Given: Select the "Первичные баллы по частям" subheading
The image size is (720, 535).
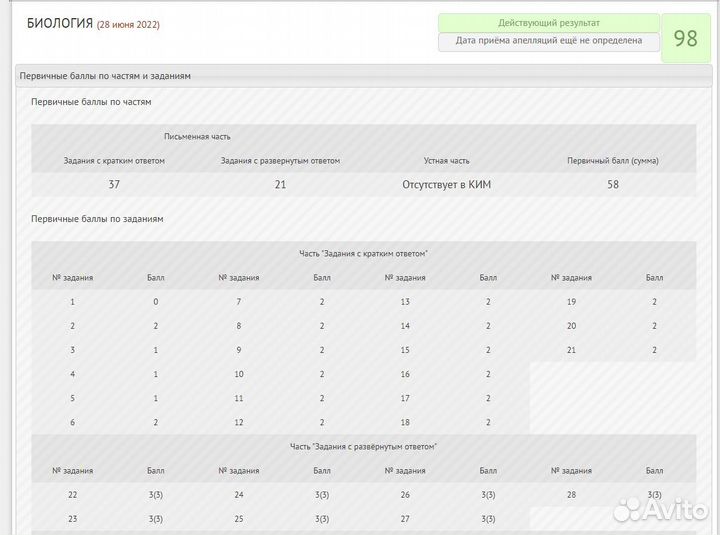Looking at the screenshot, I should (x=91, y=102).
